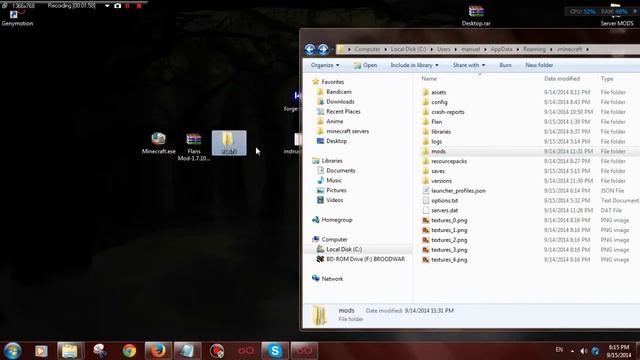Click the Users breadcrumb segment
The width and height of the screenshot is (640, 360).
click(443, 49)
